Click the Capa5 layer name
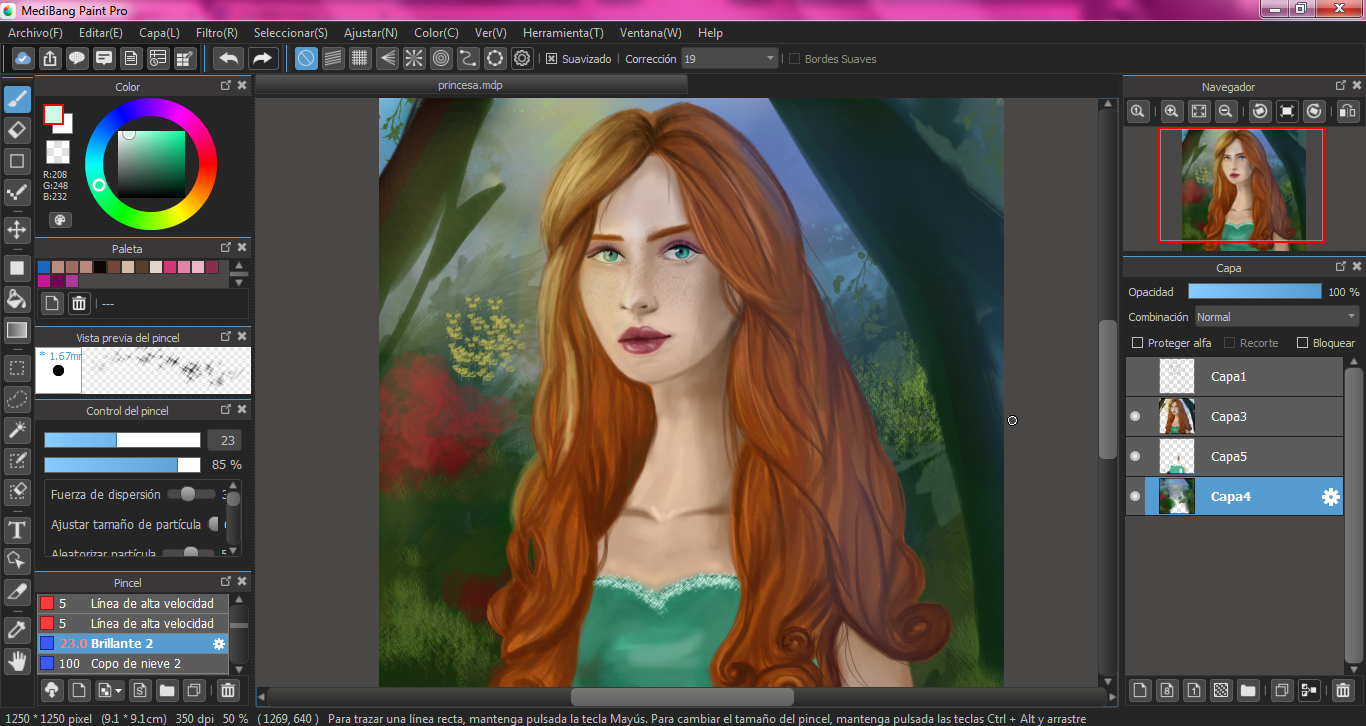This screenshot has height=726, width=1366. [1229, 457]
